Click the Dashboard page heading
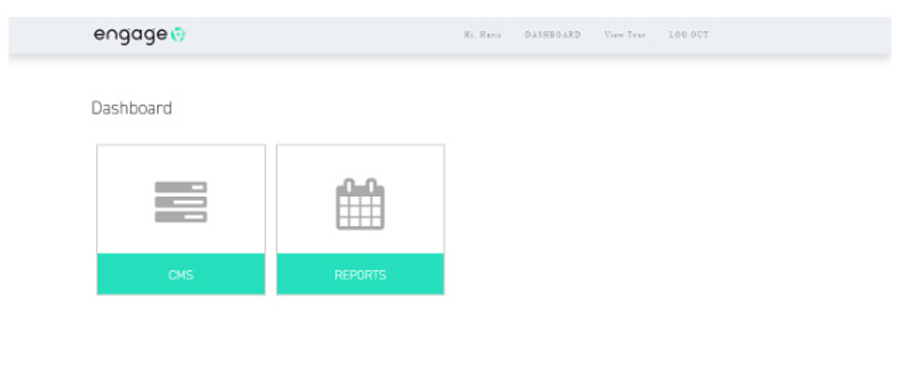Viewport: 900px width, 369px height. tap(131, 108)
